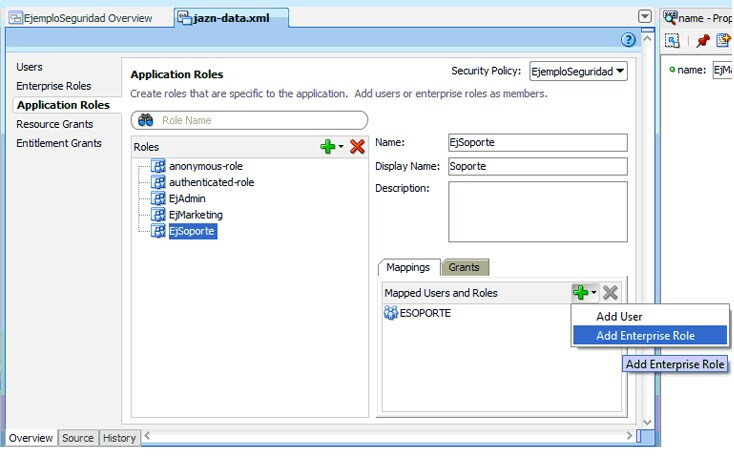Screen dimensions: 734x458
Task: Click the Name field containing EjSoporte
Action: tap(538, 142)
